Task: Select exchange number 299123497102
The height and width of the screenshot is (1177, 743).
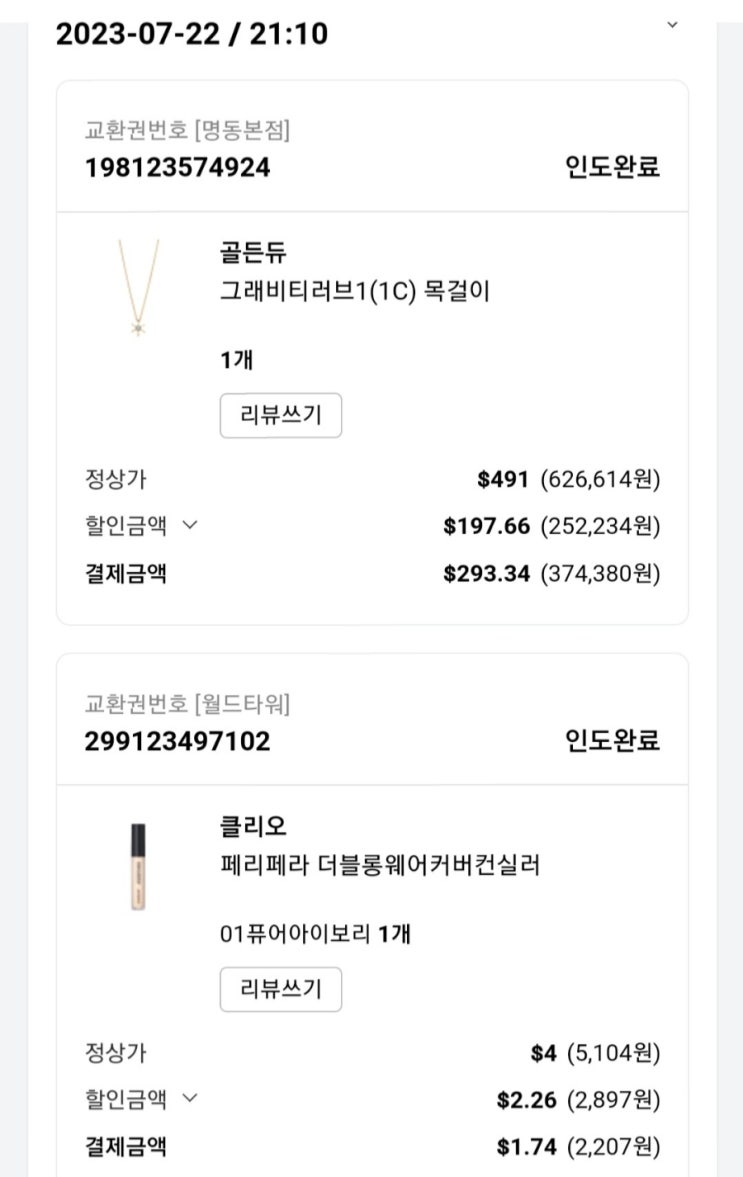Action: pos(178,741)
